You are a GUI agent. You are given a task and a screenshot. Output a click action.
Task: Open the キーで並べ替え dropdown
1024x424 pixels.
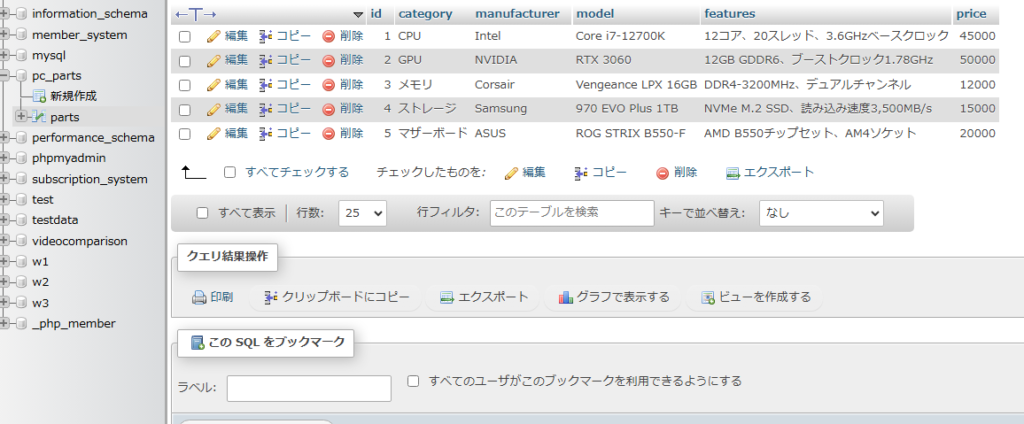pyautogui.click(x=821, y=213)
